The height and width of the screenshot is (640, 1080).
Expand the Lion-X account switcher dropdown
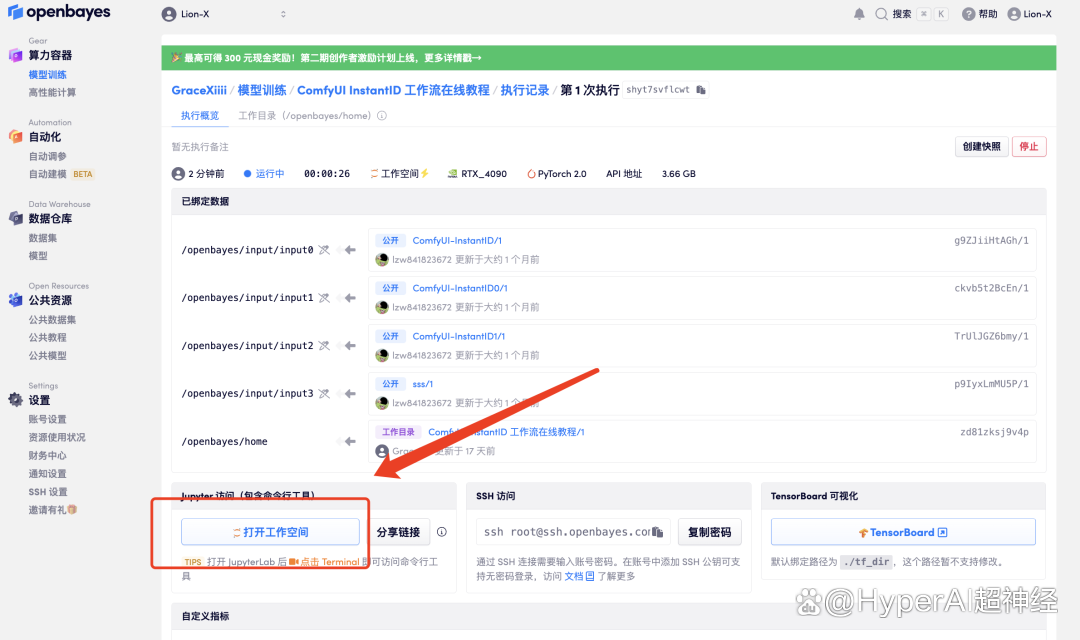point(283,14)
